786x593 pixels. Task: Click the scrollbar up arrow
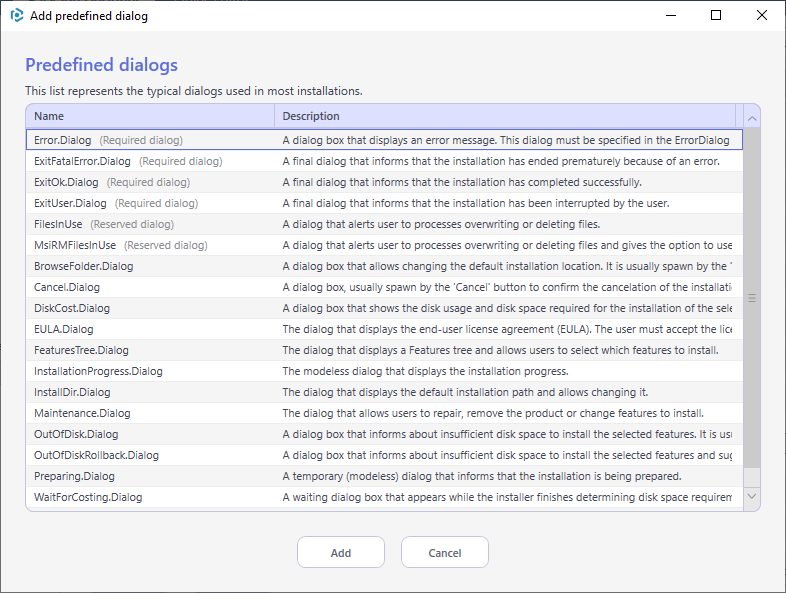[x=752, y=118]
